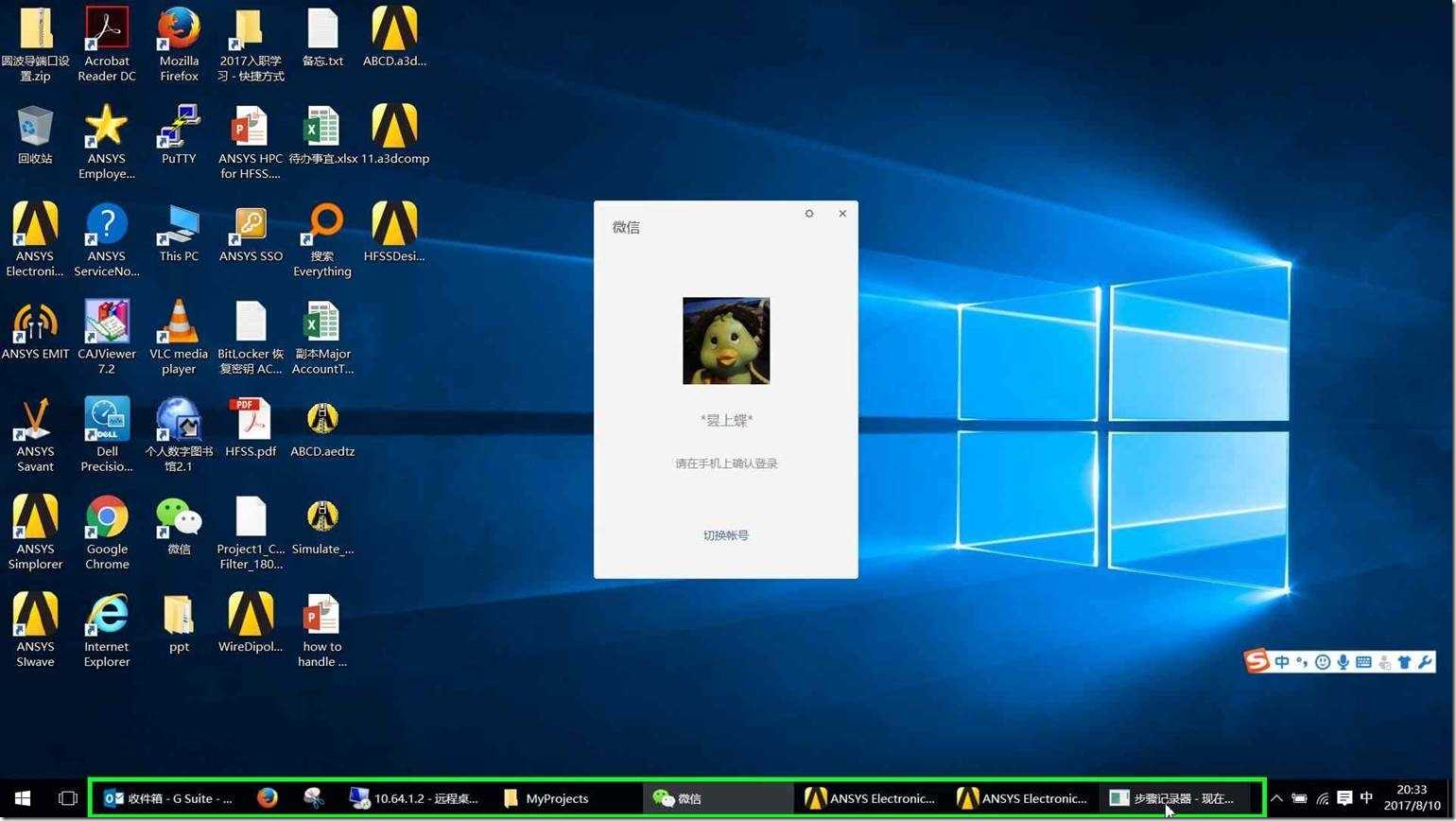
Task: Select the 回收站 recycle bin icon
Action: click(35, 135)
